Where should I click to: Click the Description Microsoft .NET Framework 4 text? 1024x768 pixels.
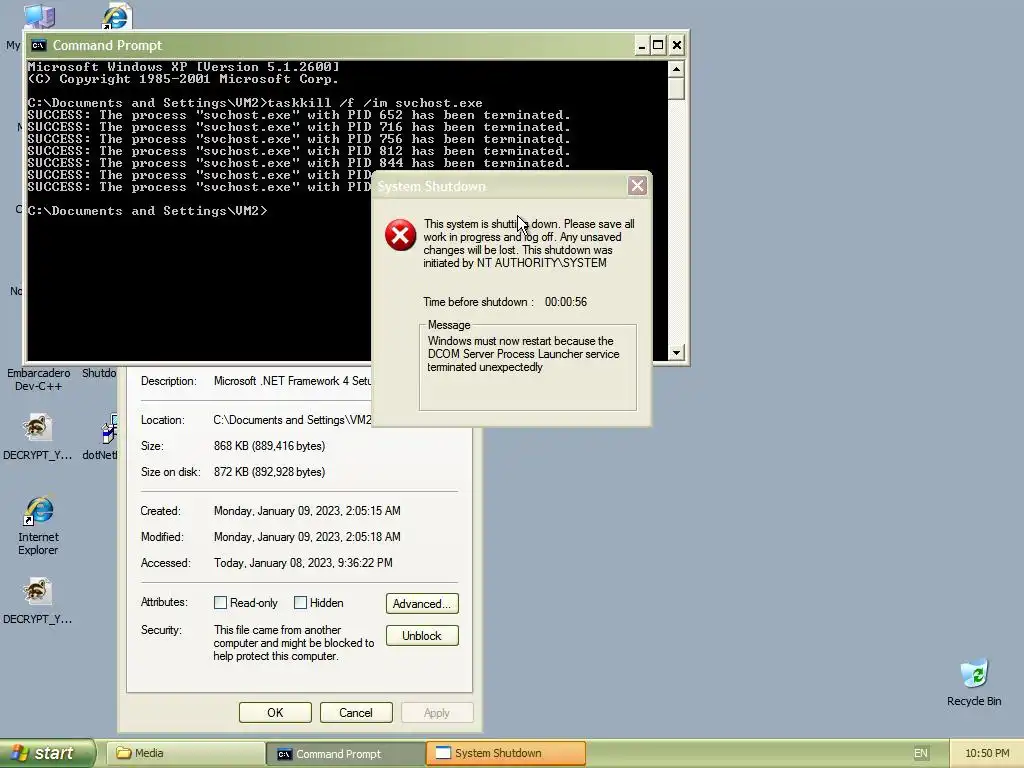[292, 381]
